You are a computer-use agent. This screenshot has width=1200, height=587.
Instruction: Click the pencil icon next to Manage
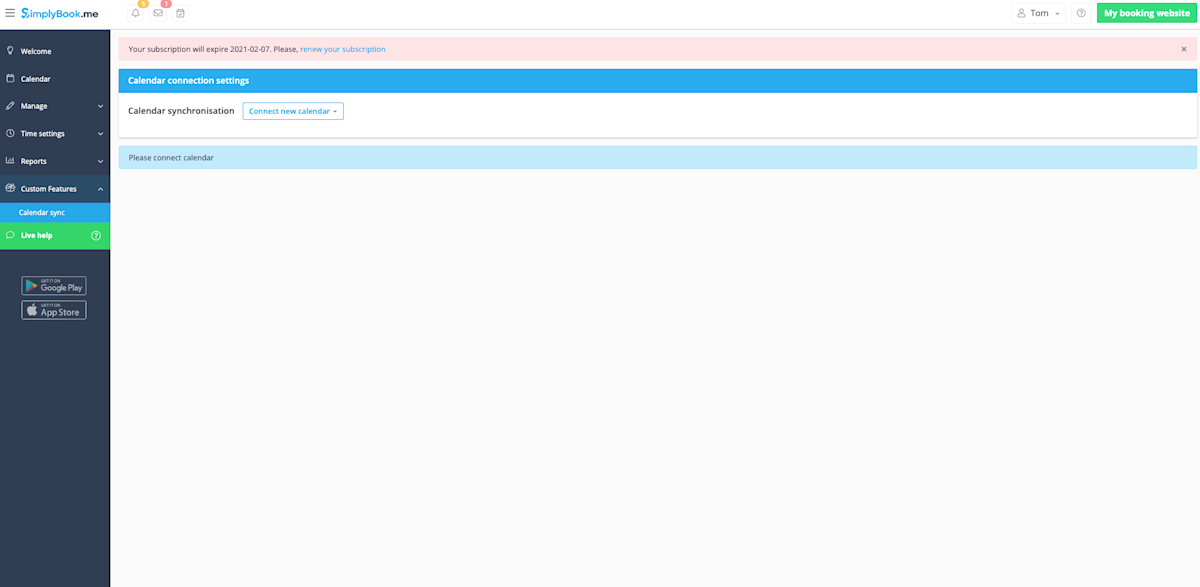pyautogui.click(x=10, y=105)
